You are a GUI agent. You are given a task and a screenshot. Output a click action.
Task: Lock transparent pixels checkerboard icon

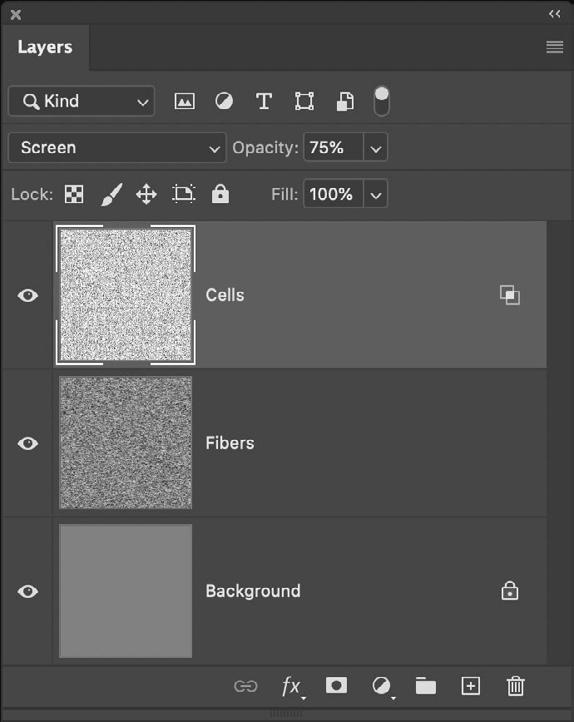(74, 194)
